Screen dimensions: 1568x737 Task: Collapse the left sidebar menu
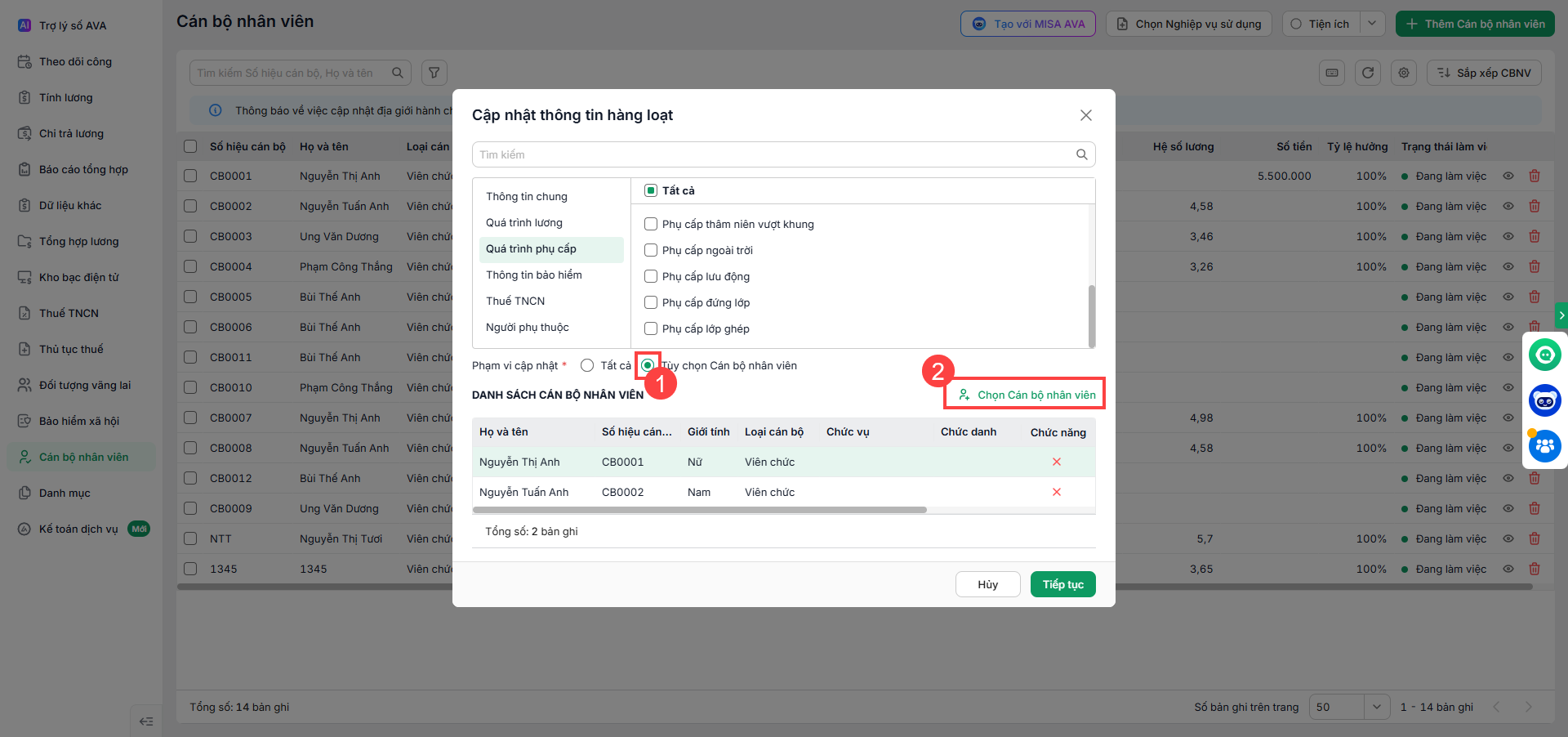click(146, 721)
